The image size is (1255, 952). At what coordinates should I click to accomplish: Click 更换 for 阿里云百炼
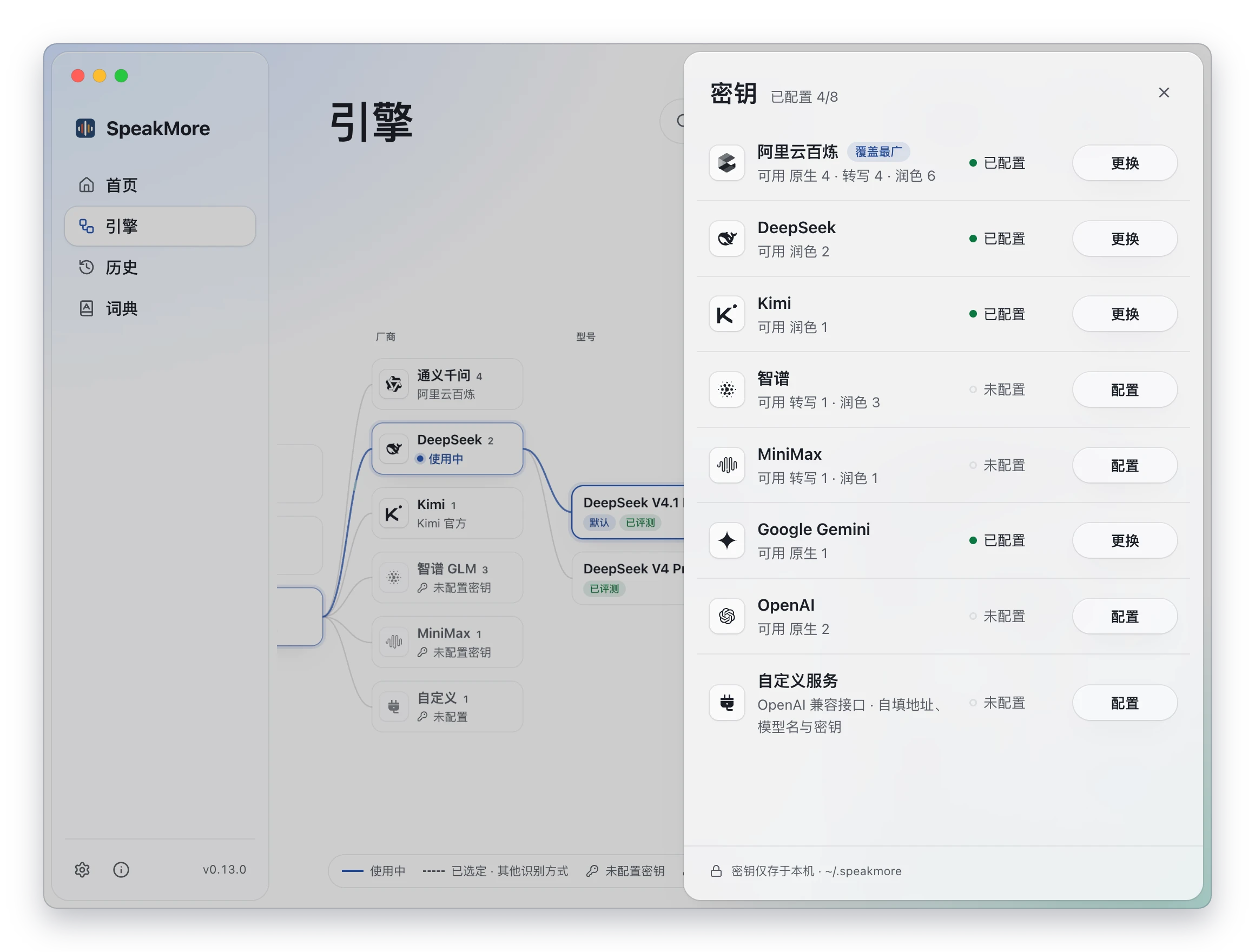click(1124, 163)
